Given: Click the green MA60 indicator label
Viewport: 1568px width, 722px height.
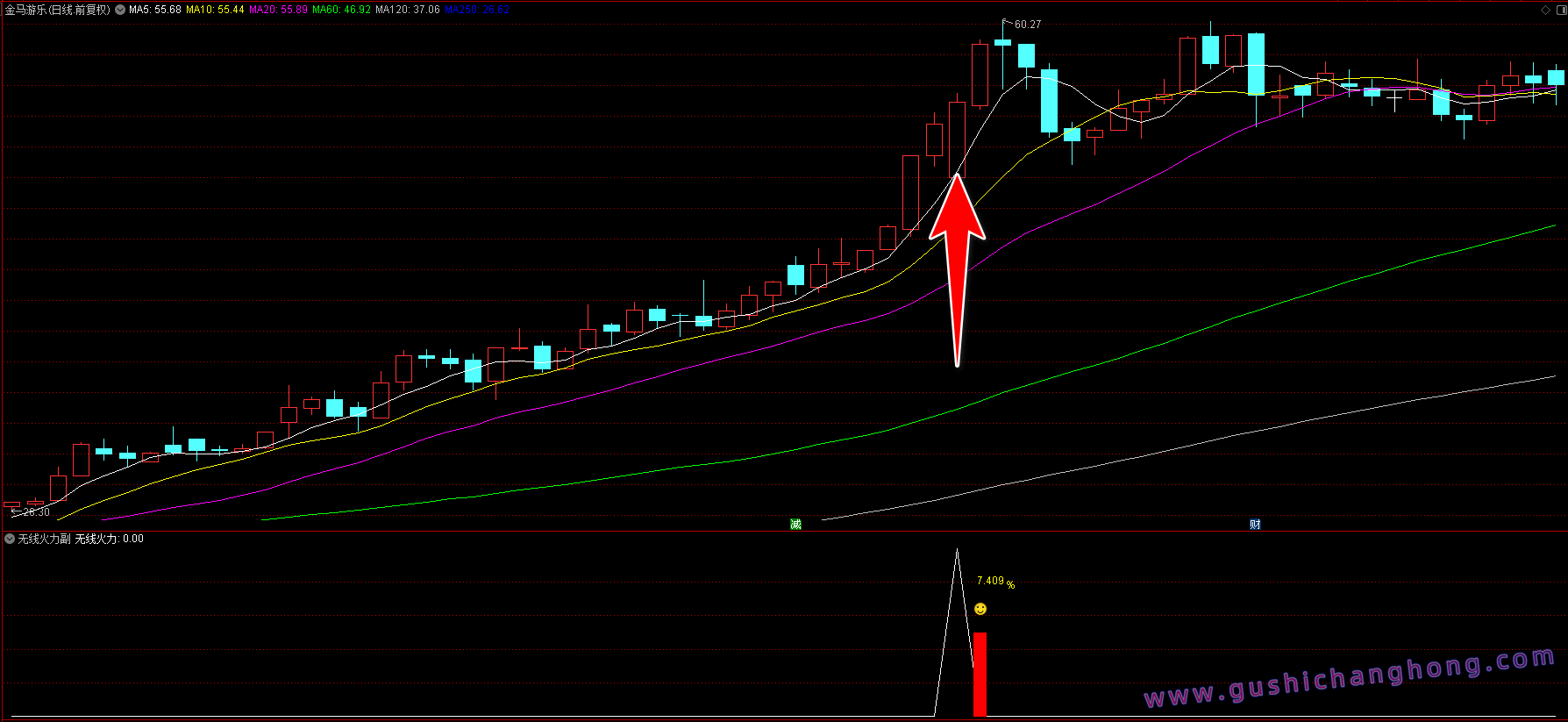Looking at the screenshot, I should (341, 10).
